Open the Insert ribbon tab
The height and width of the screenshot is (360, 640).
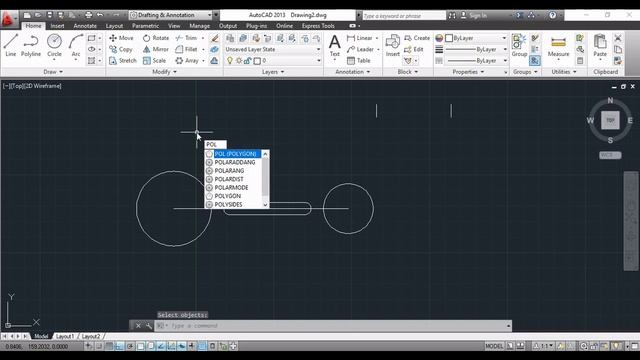click(x=57, y=26)
